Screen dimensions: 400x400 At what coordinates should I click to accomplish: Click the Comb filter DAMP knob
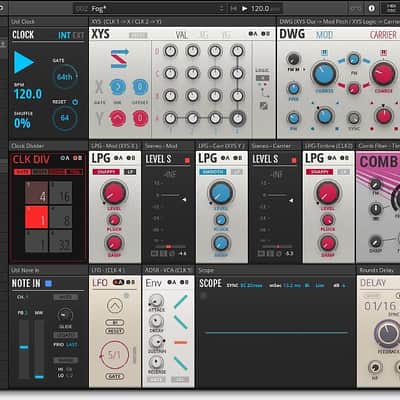tap(376, 242)
